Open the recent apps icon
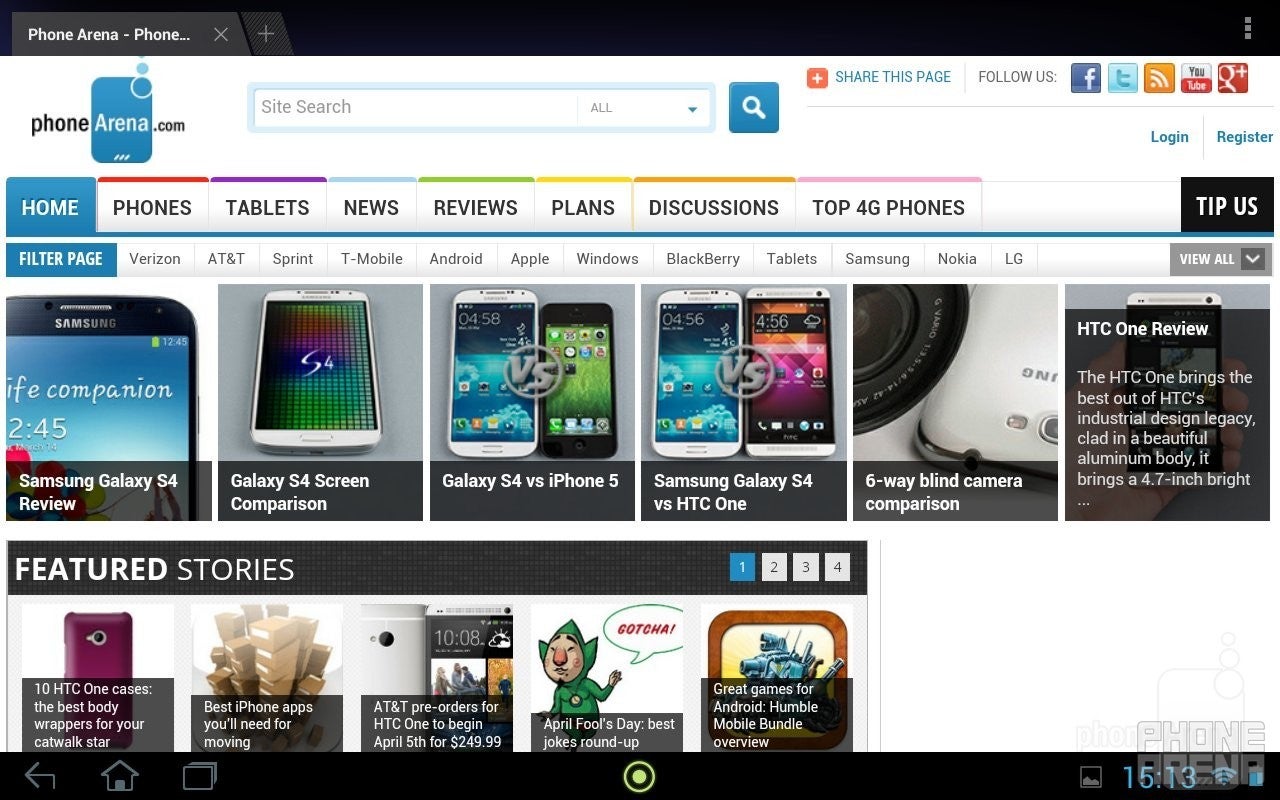The image size is (1280, 800). 200,776
